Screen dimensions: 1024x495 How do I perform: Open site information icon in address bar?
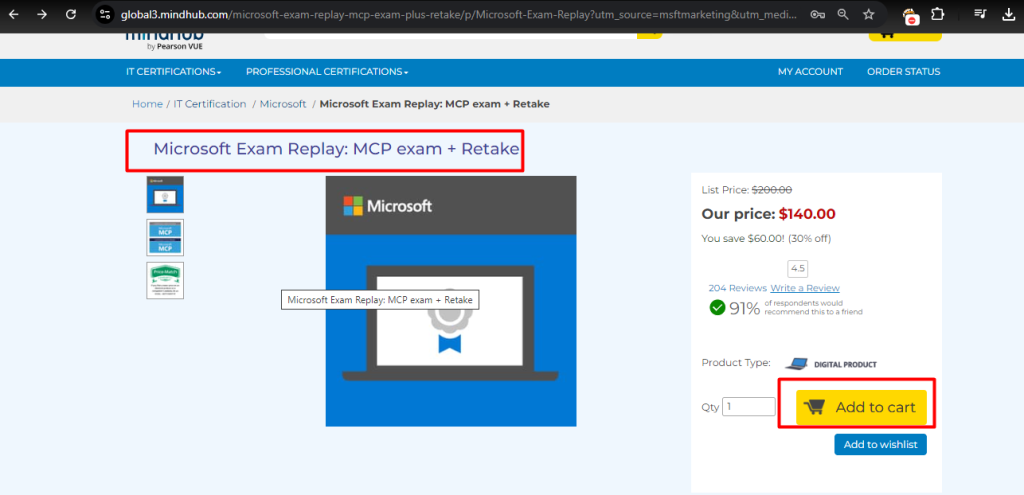click(104, 15)
